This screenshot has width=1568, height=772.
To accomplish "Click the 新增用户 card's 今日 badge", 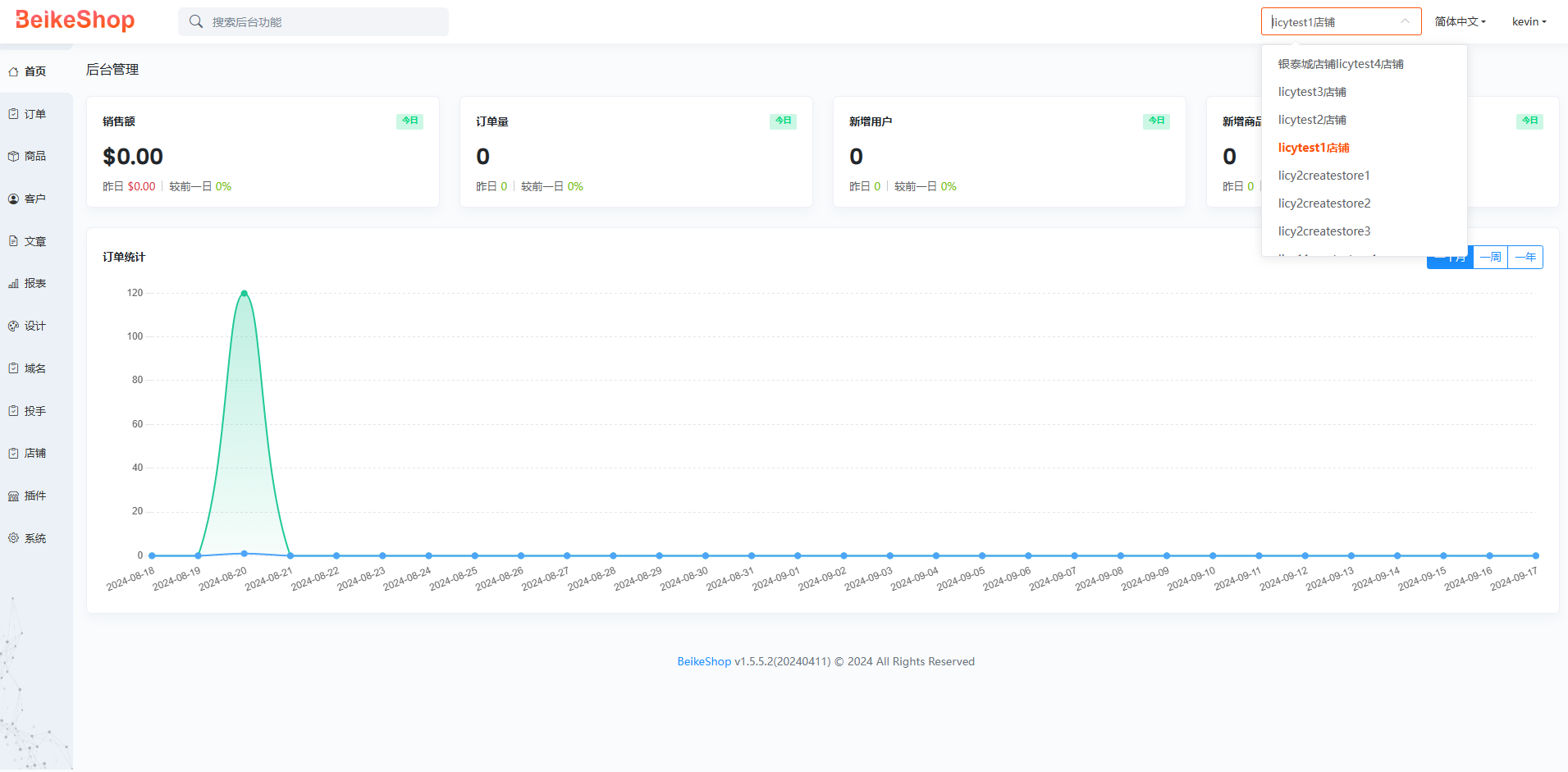I will click(x=1156, y=121).
